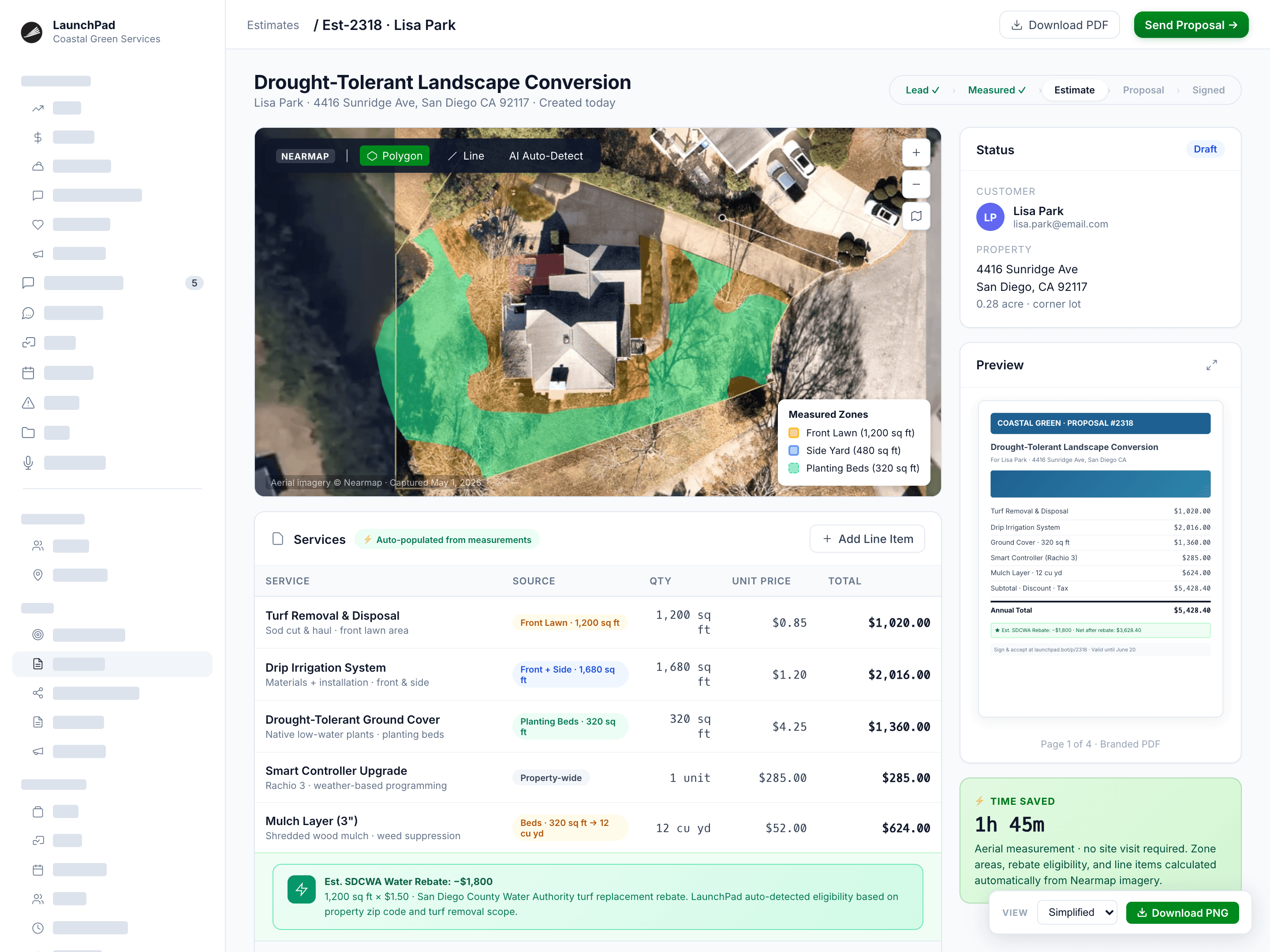Click the Front Lawn orange legend swatch
This screenshot has height=952, width=1270.
point(793,433)
